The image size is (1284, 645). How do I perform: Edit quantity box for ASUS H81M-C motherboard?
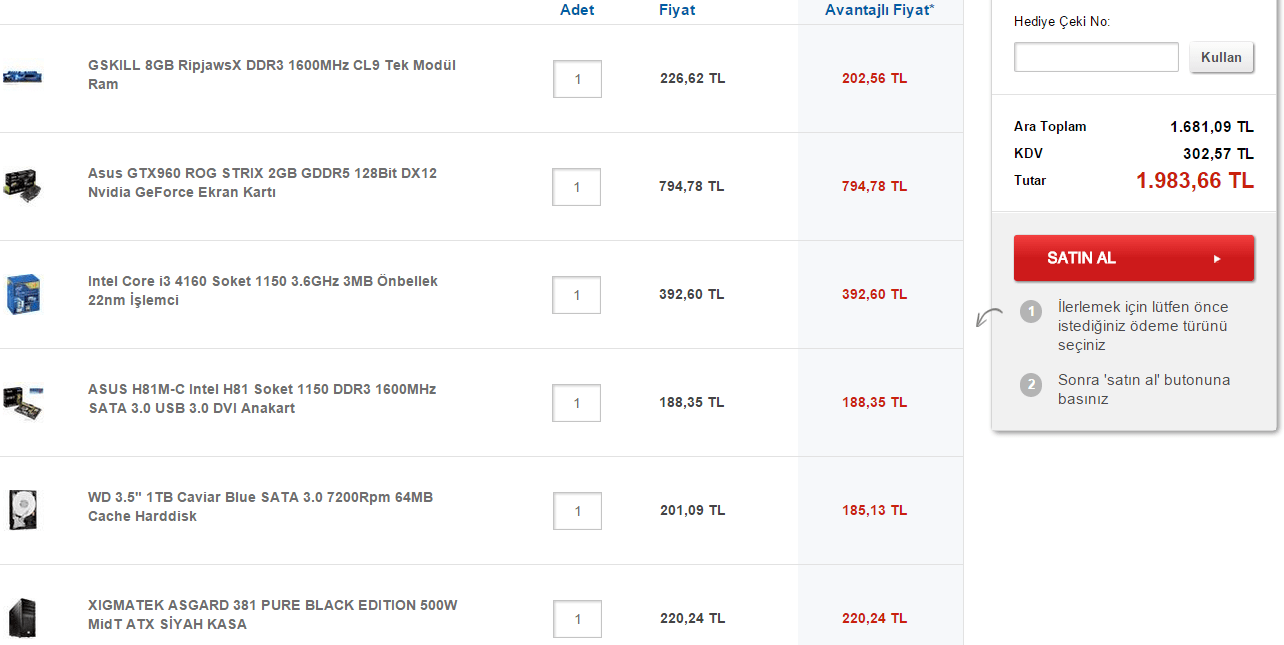click(x=577, y=403)
